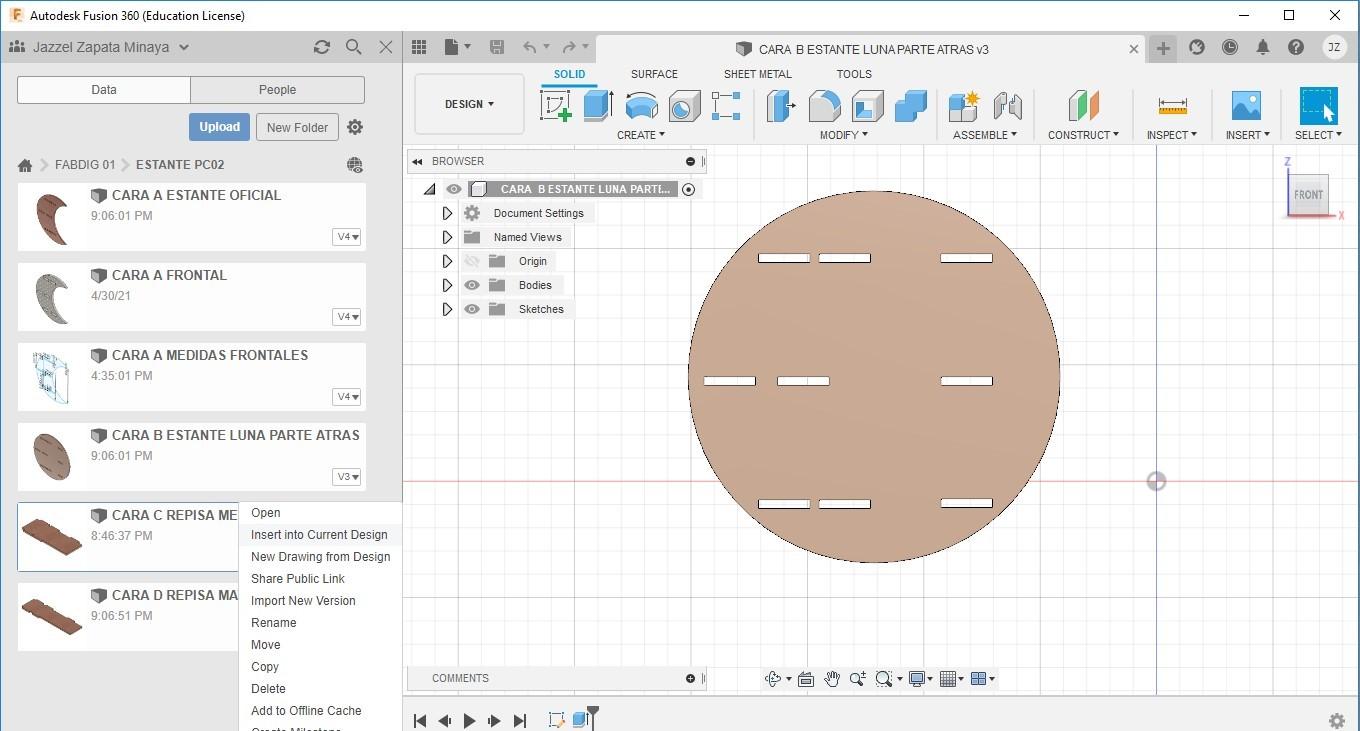Toggle visibility of Bodies folder
The width and height of the screenshot is (1360, 731).
(x=472, y=285)
